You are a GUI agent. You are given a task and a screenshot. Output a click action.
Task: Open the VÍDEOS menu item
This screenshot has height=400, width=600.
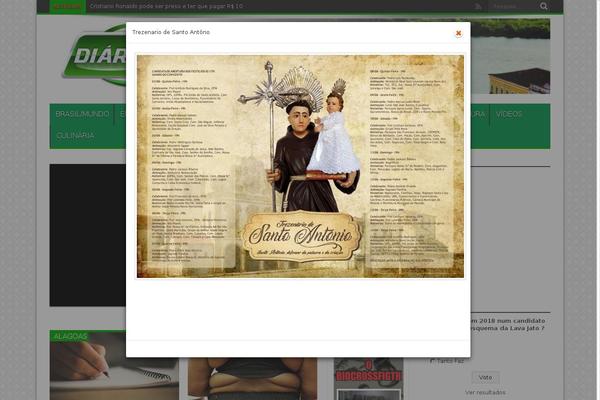pos(509,114)
